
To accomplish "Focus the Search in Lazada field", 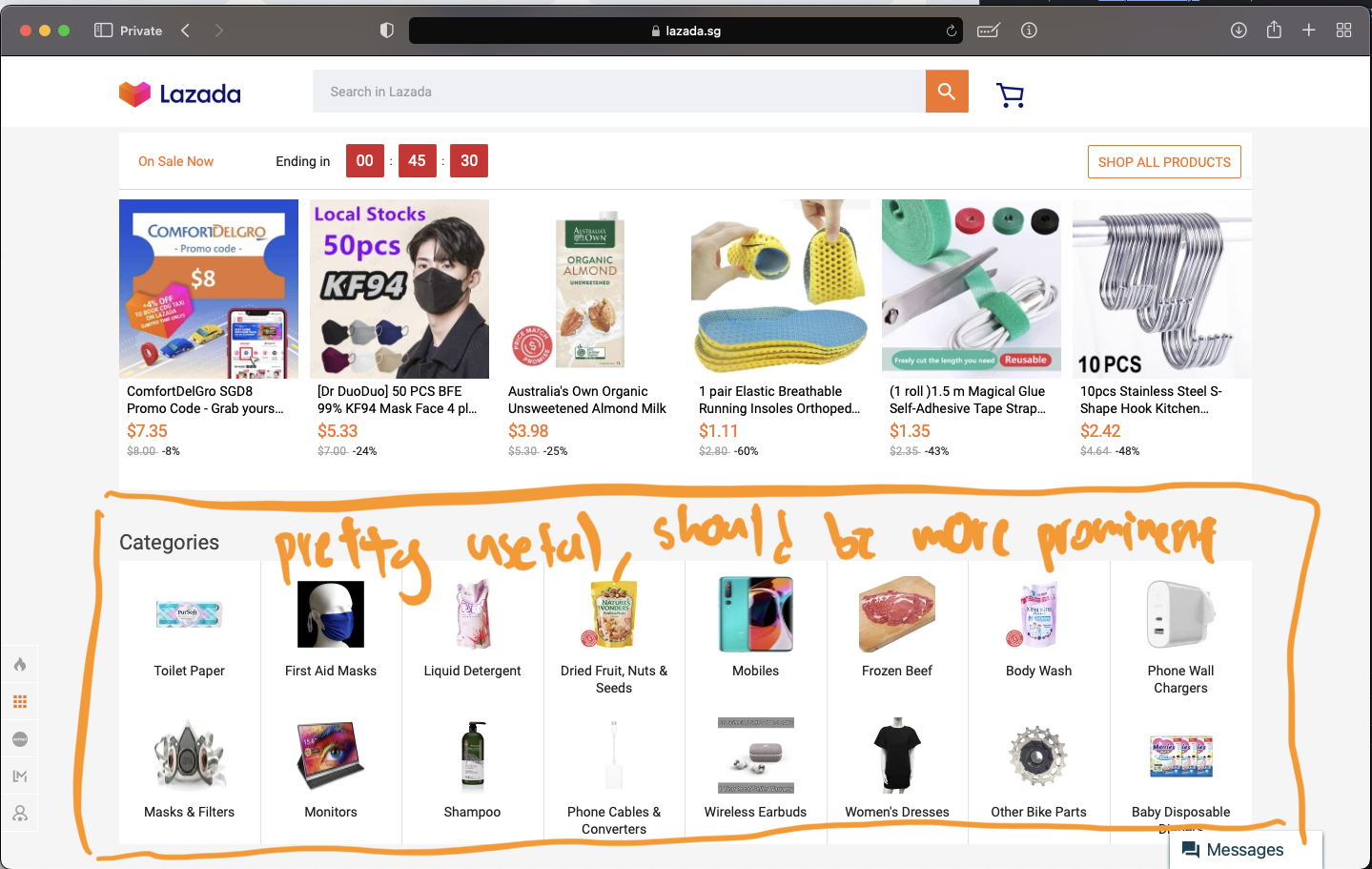I will tap(619, 92).
